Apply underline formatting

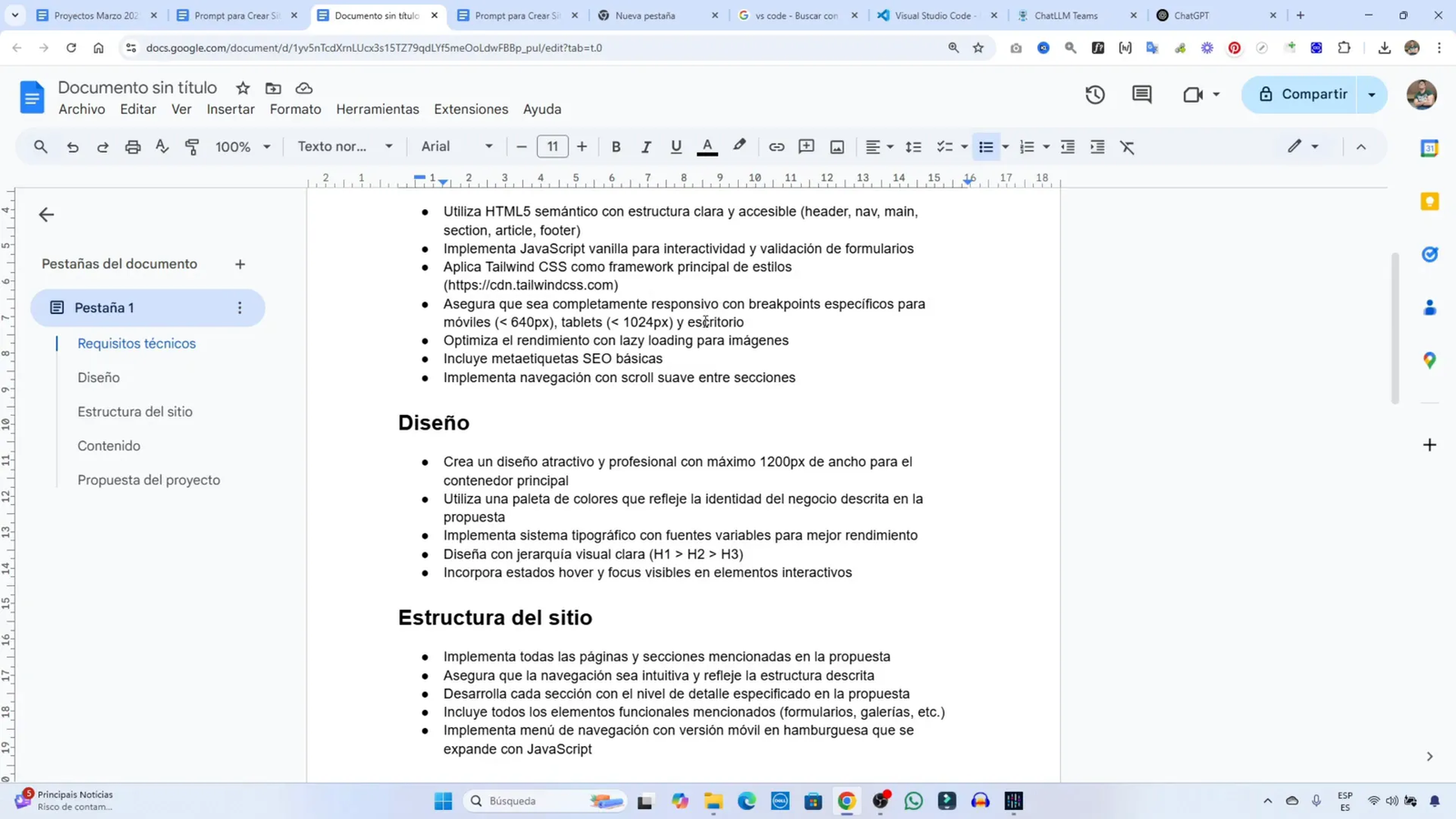(x=675, y=147)
